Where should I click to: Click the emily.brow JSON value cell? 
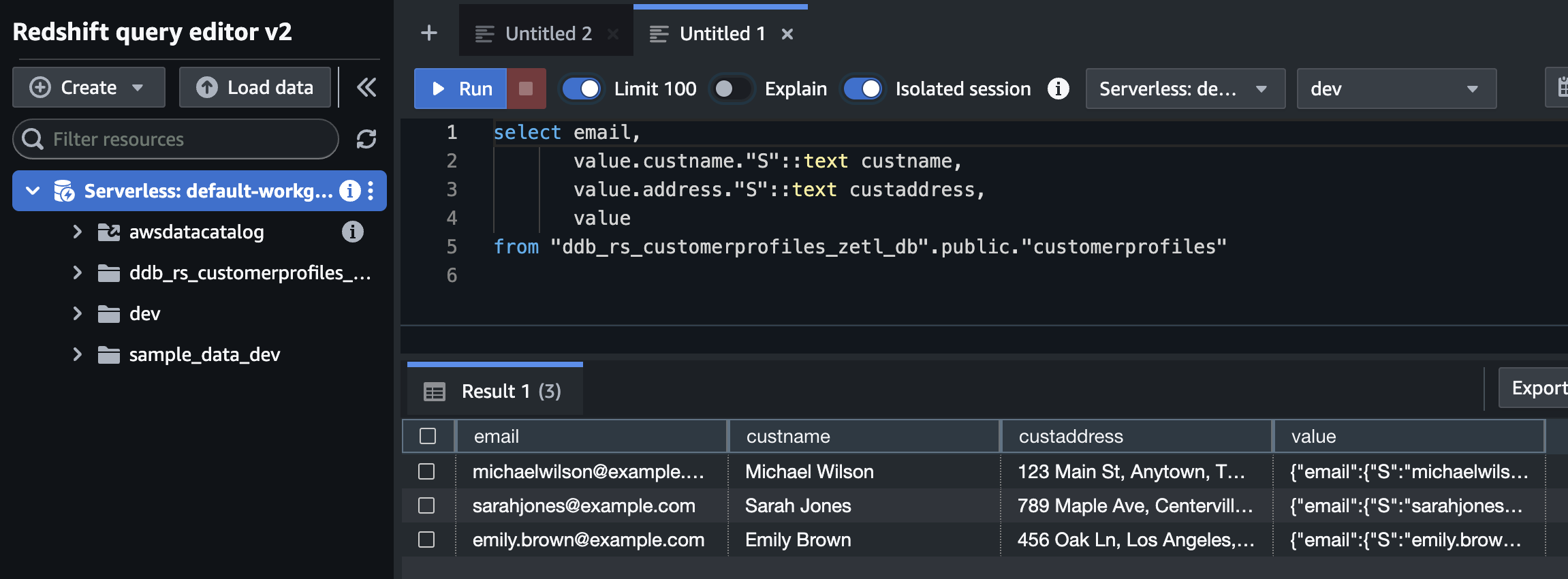(1409, 539)
